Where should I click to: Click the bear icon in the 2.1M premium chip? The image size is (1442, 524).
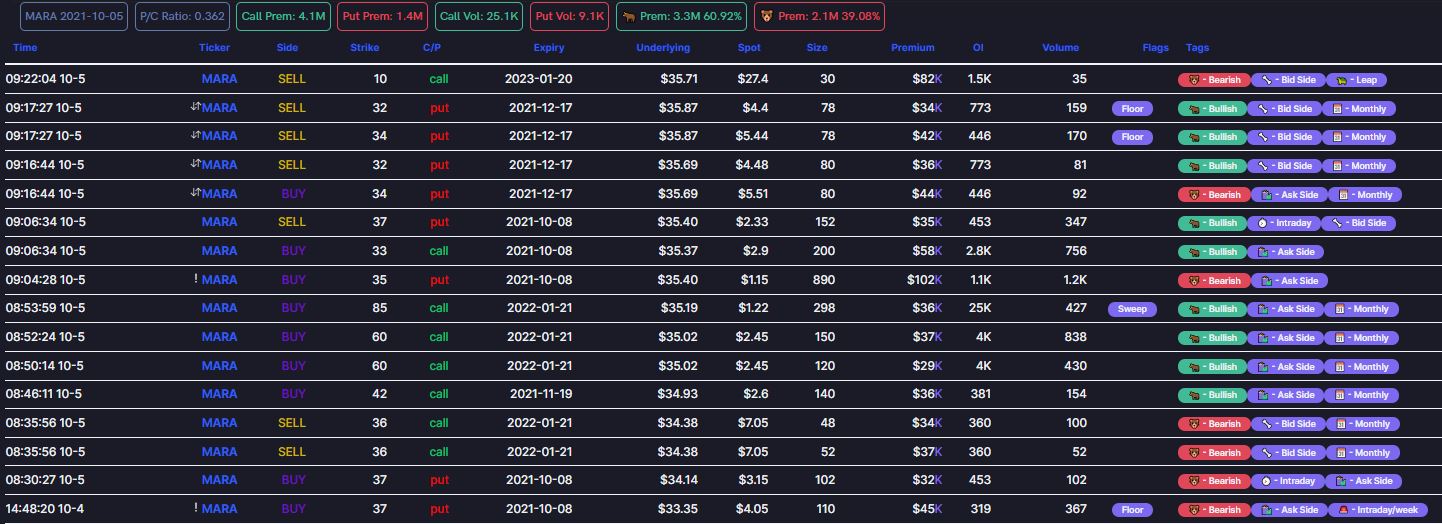pyautogui.click(x=767, y=17)
